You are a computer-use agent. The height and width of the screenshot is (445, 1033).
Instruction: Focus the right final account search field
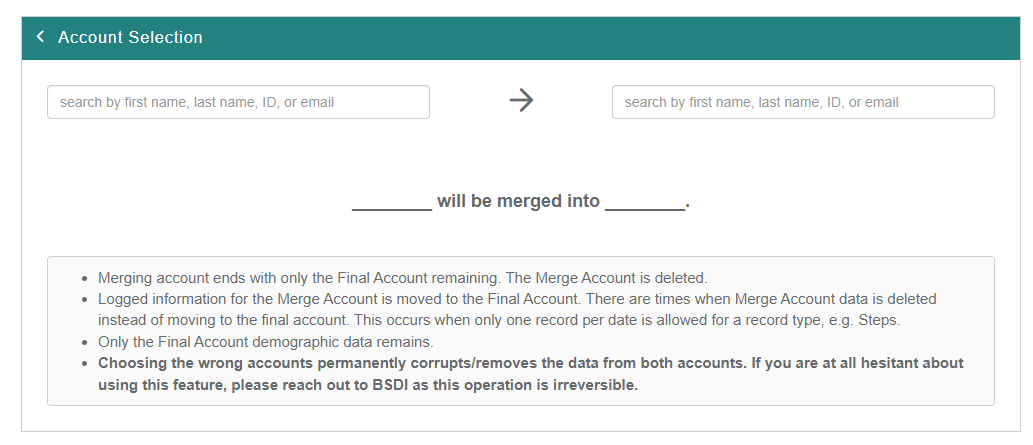[x=803, y=102]
